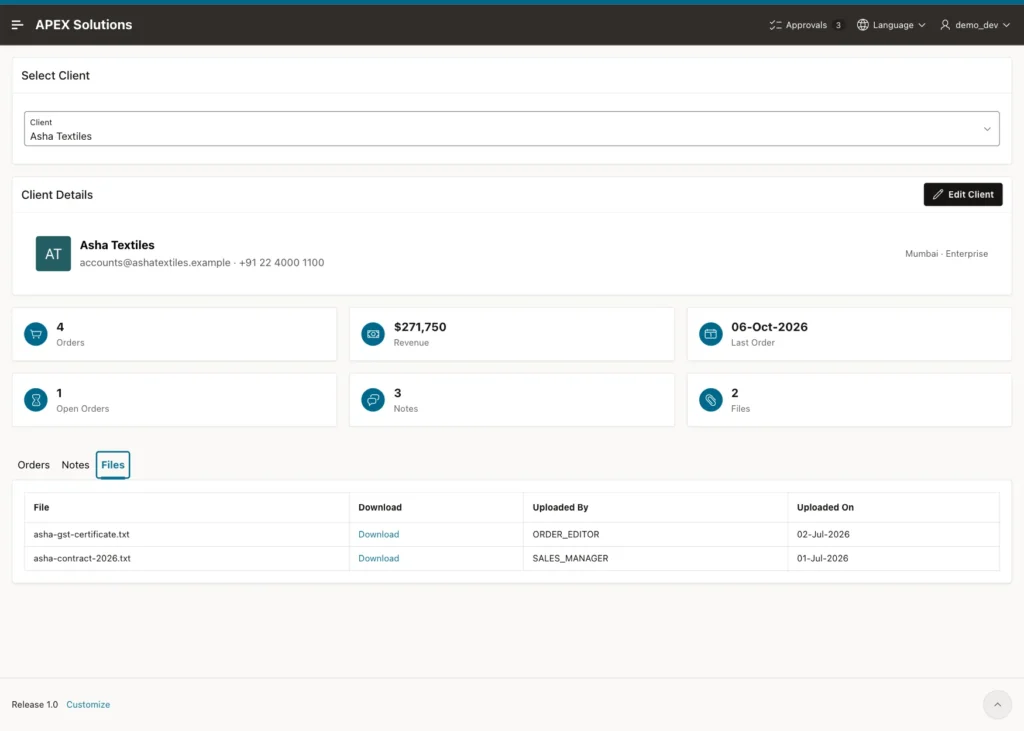The height and width of the screenshot is (731, 1024).
Task: Click the Language globe icon
Action: (863, 25)
